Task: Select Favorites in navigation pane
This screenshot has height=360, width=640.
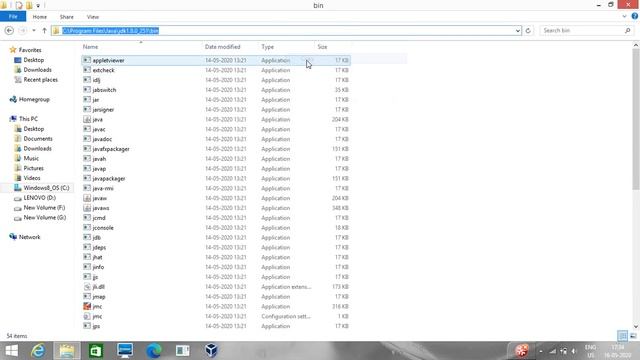Action: coord(30,50)
